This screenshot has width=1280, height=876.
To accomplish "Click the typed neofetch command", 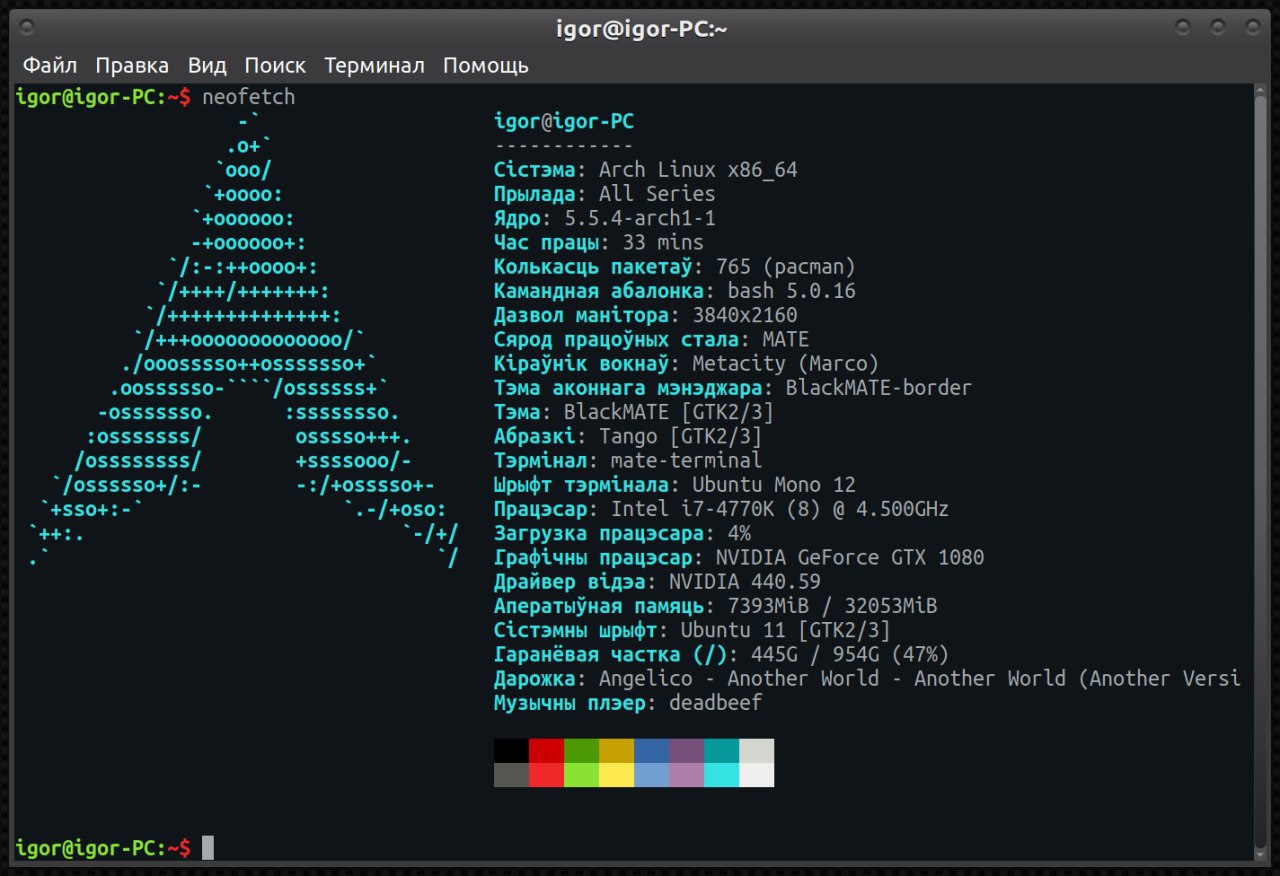I will tap(248, 97).
